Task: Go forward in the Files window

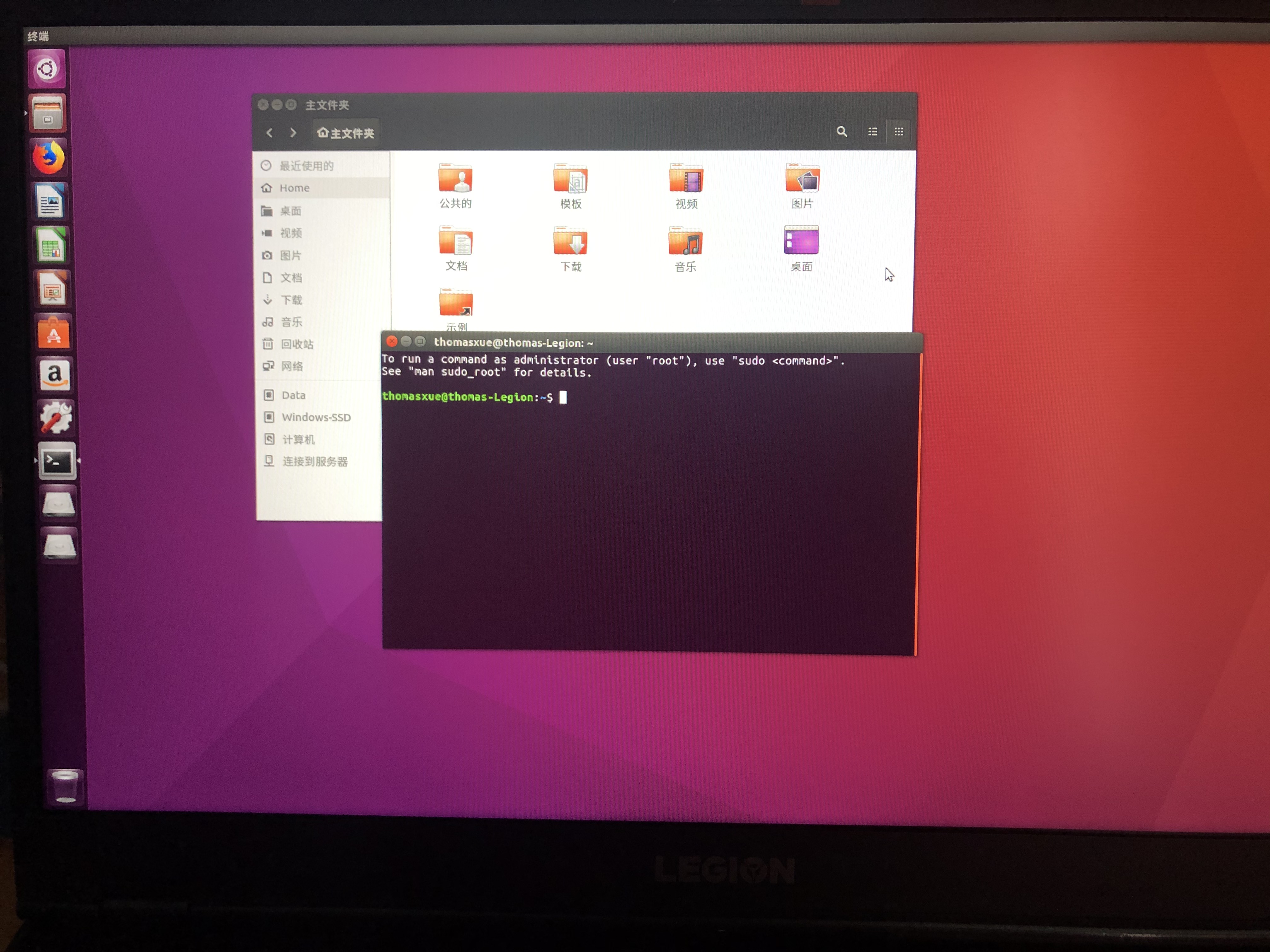Action: [x=293, y=133]
